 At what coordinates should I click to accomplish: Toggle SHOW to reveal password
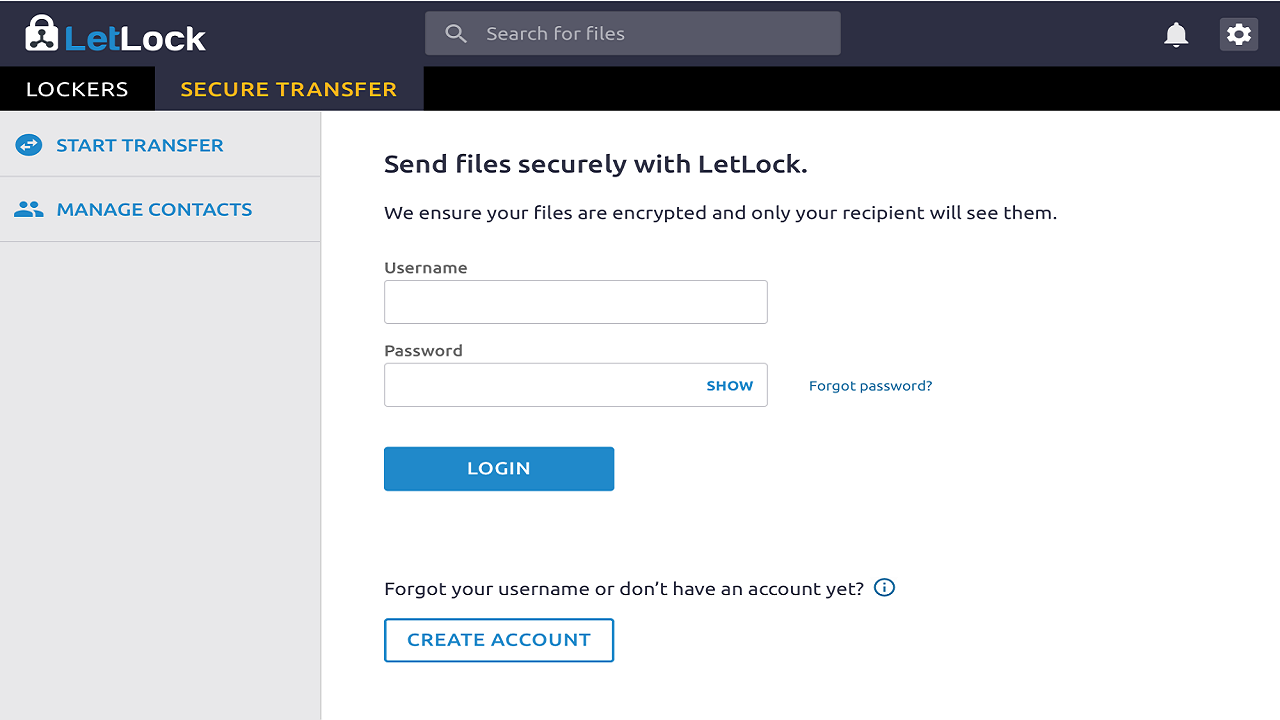730,386
